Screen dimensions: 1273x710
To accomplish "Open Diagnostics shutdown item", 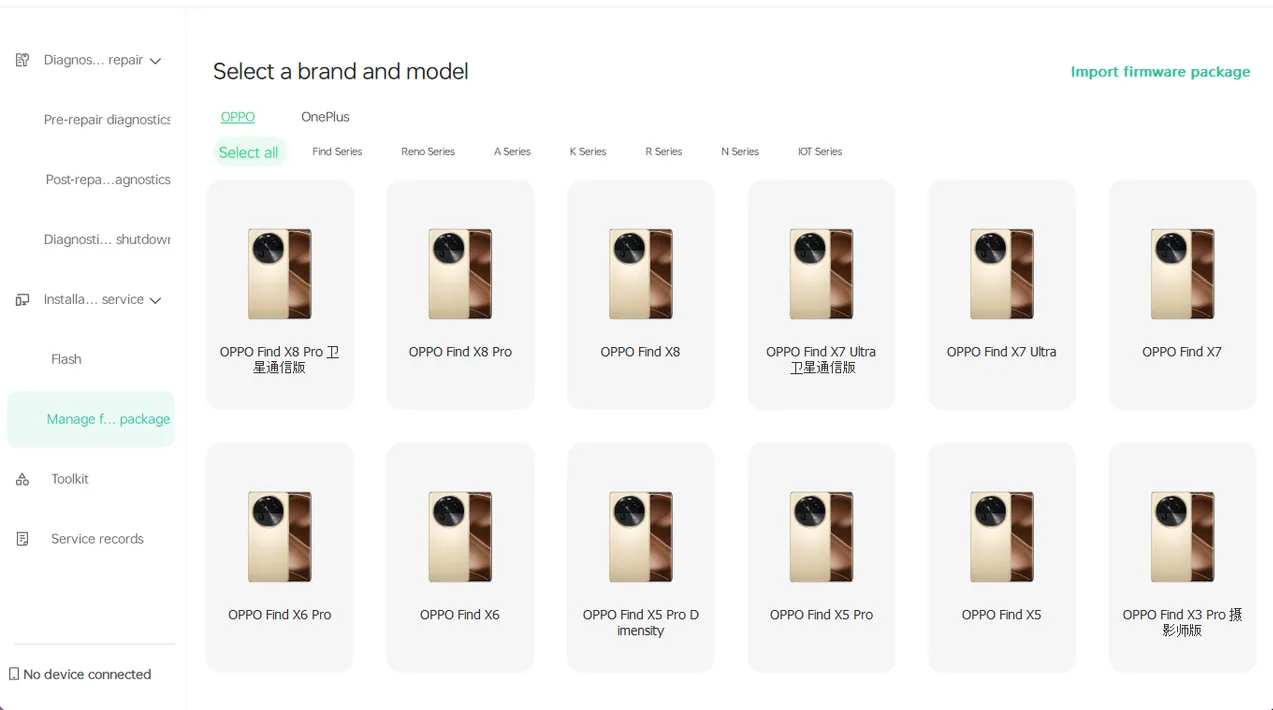I will tap(107, 240).
